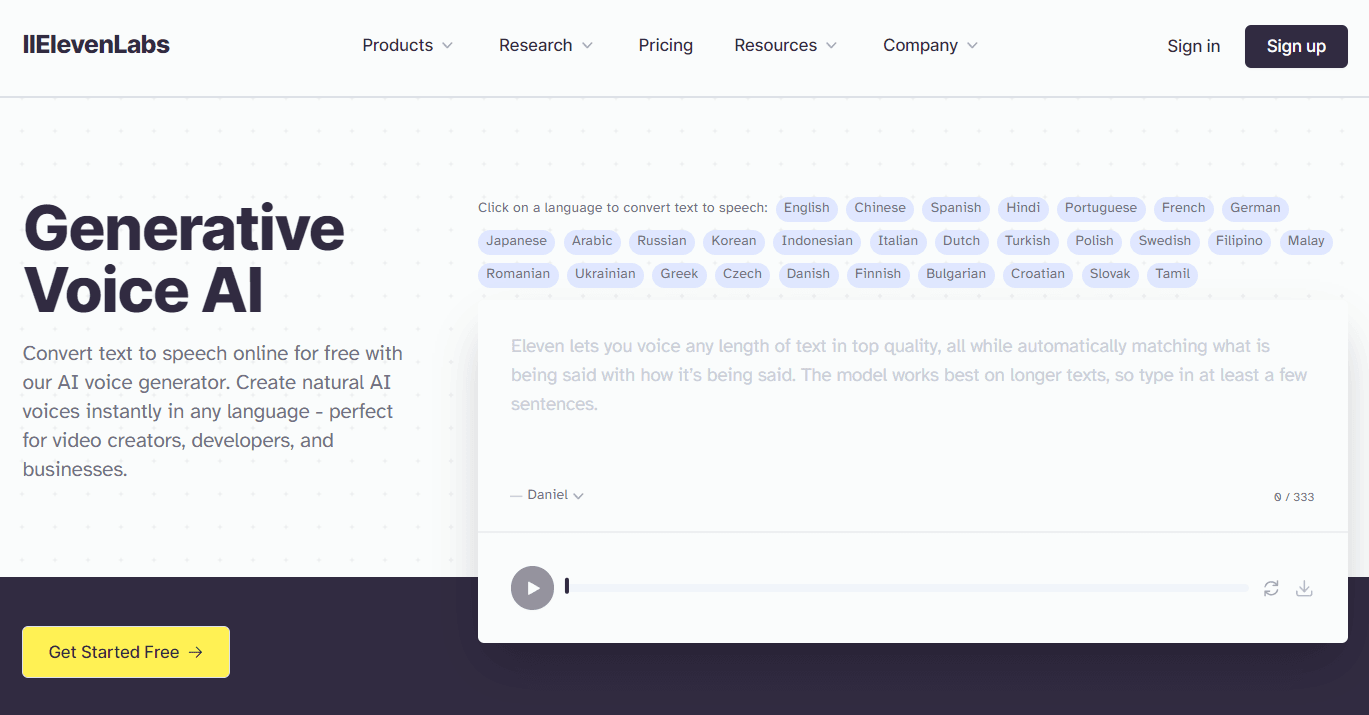Click into the text-to-speech input area
This screenshot has width=1369, height=715.
tap(910, 400)
